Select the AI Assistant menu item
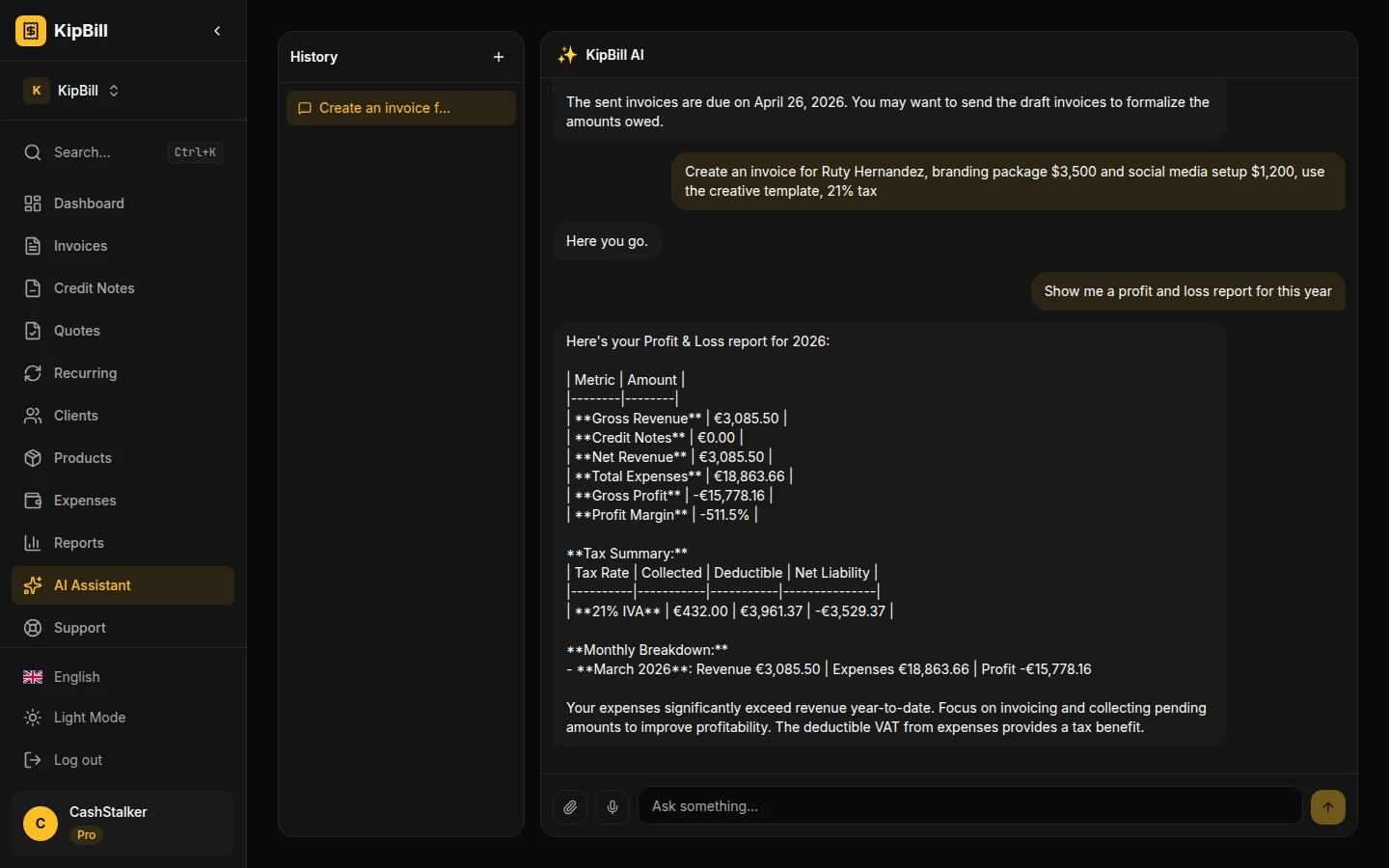1389x868 pixels. [x=92, y=585]
